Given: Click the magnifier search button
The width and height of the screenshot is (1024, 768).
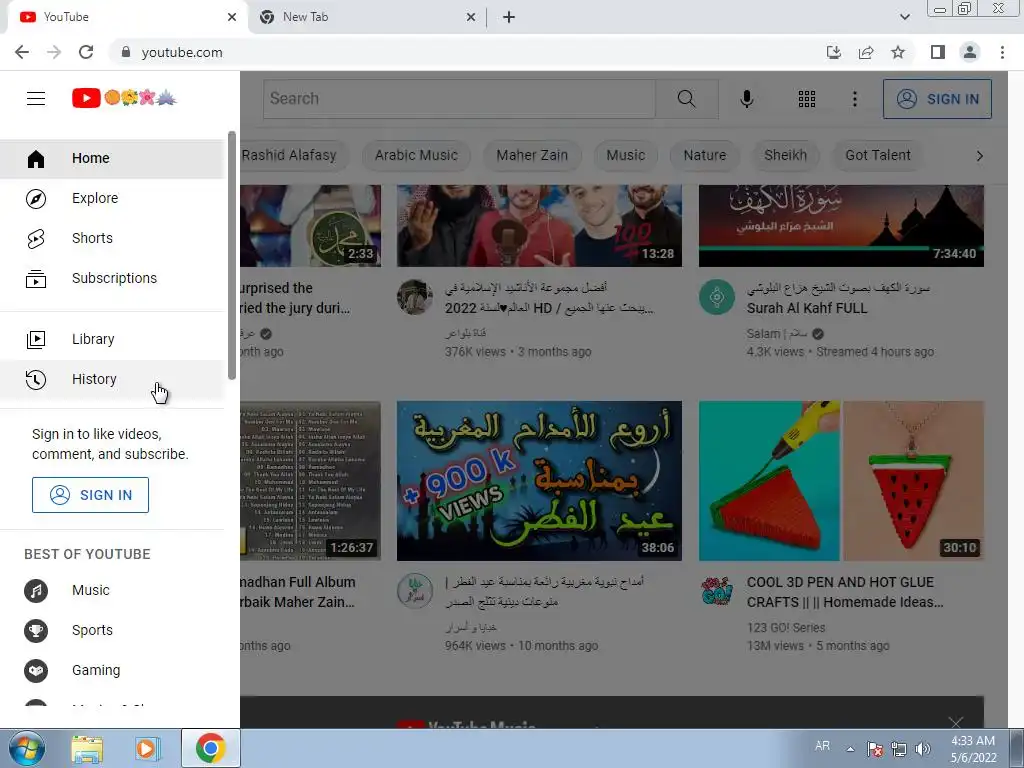Looking at the screenshot, I should (686, 99).
